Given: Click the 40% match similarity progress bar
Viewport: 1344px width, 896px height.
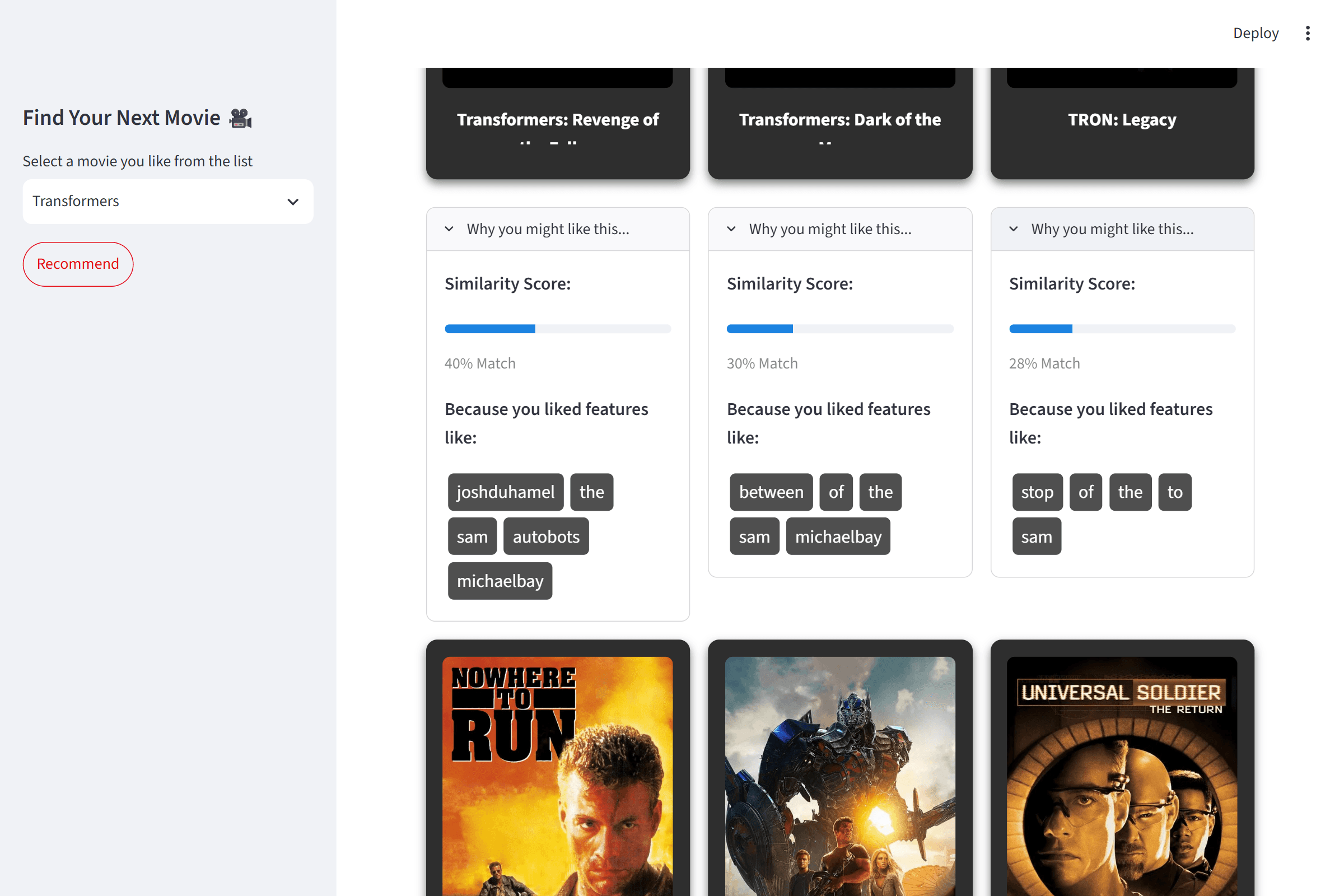Looking at the screenshot, I should point(558,329).
